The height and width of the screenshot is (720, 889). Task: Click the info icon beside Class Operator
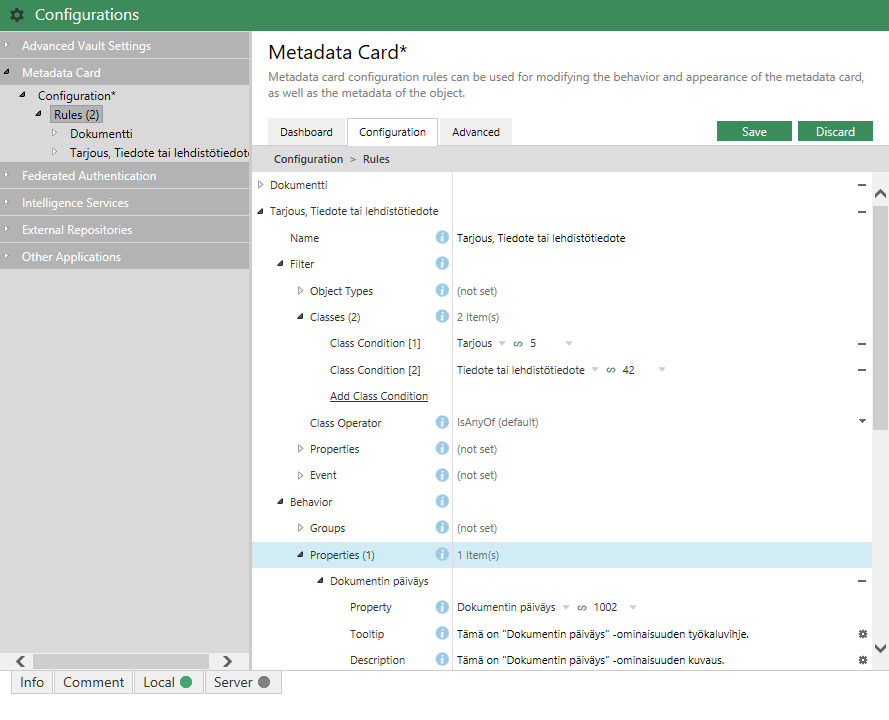click(442, 423)
